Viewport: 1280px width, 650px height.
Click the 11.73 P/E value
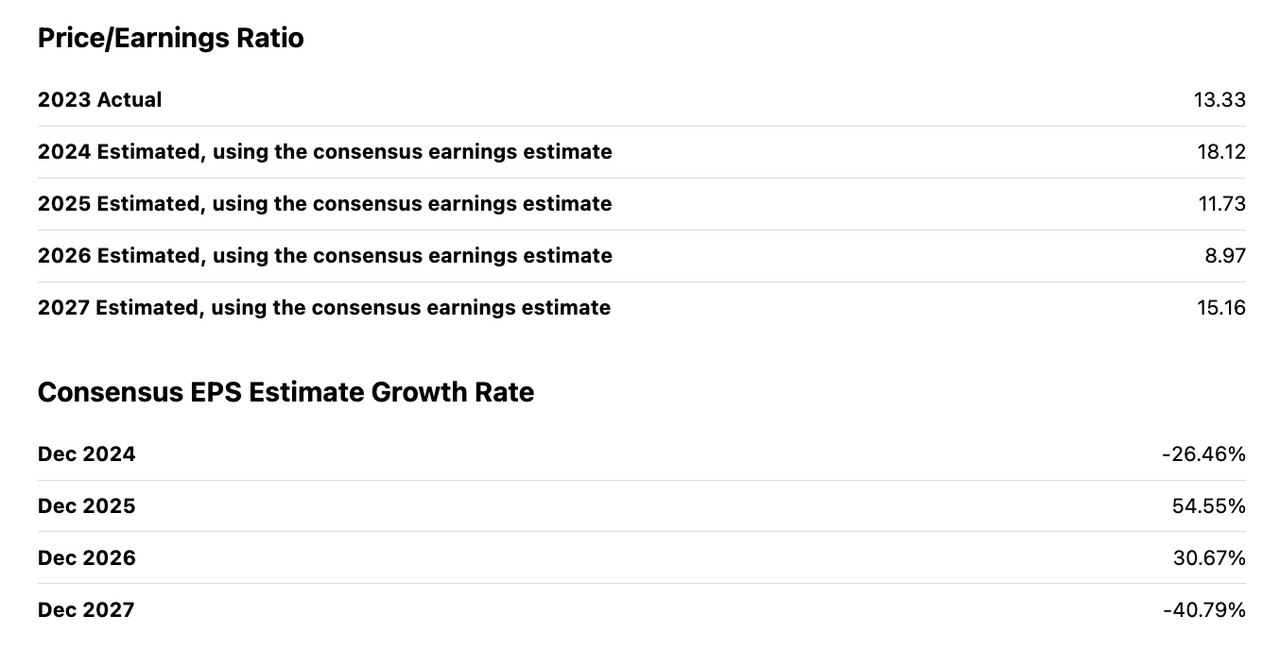(1222, 204)
